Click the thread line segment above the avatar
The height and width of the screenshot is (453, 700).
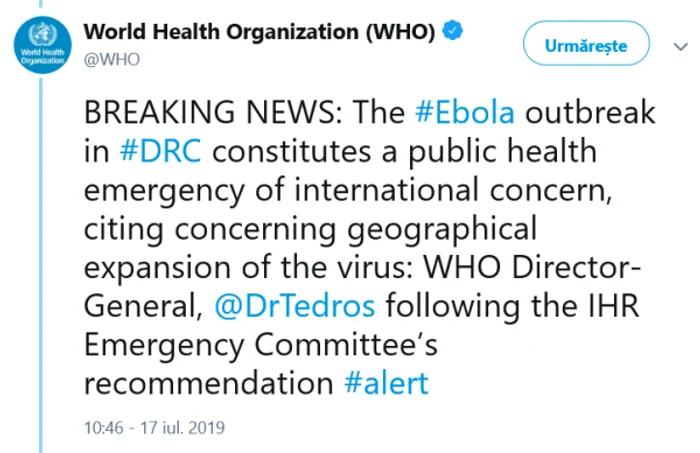pyautogui.click(x=41, y=4)
